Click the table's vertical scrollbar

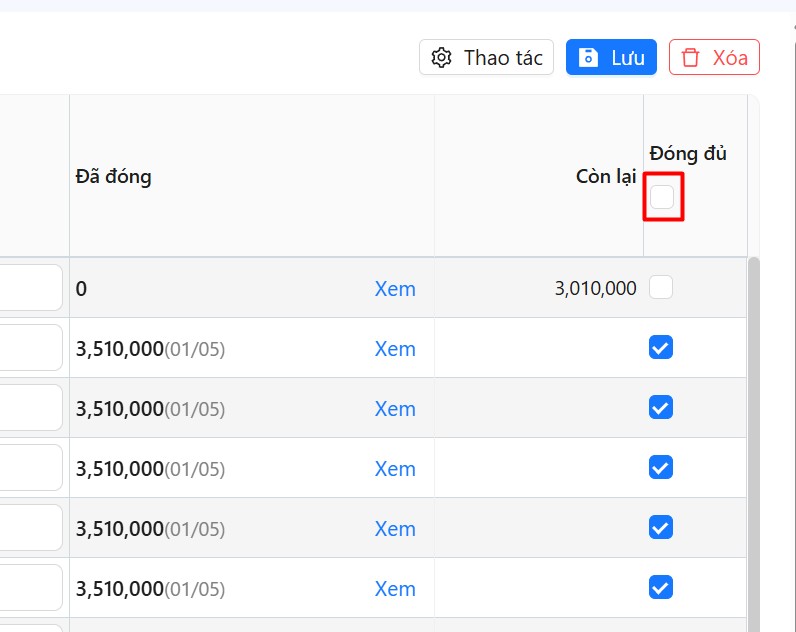click(x=754, y=440)
